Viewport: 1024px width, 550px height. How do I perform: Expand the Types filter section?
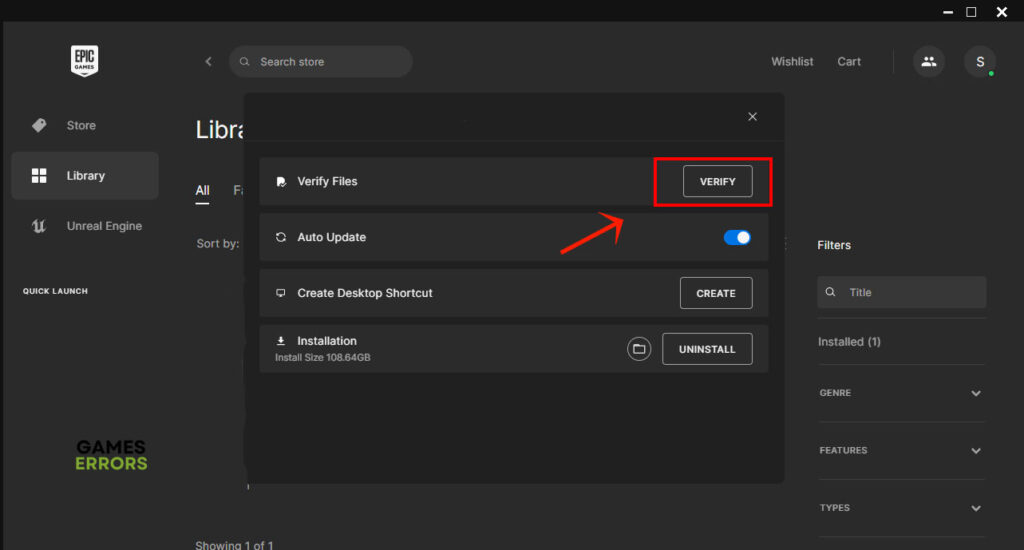975,508
